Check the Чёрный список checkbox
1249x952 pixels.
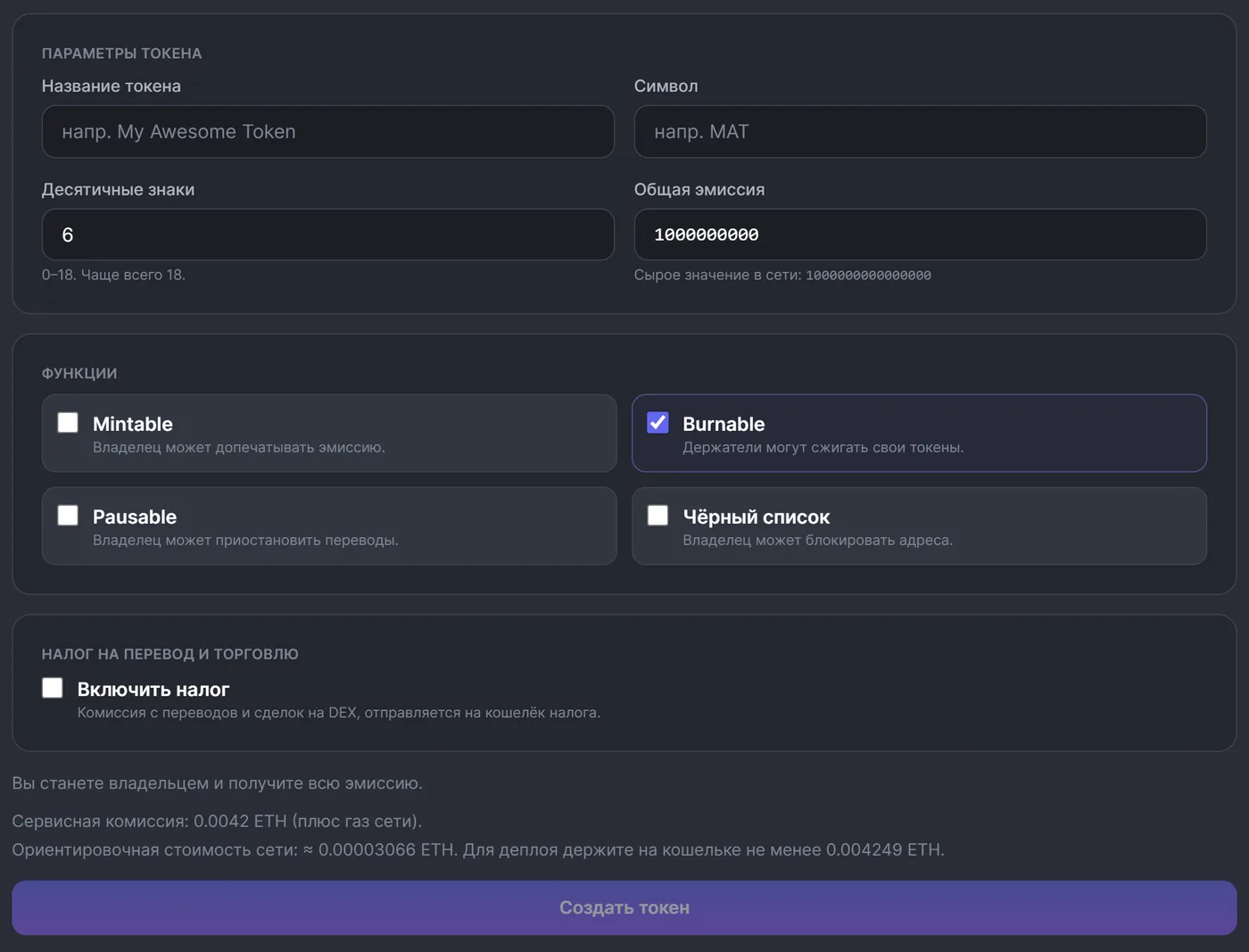(658, 515)
